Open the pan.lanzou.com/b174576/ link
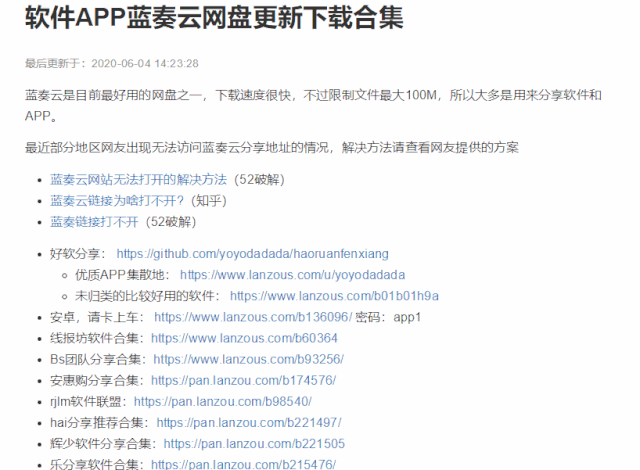The height and width of the screenshot is (470, 640). (x=243, y=381)
